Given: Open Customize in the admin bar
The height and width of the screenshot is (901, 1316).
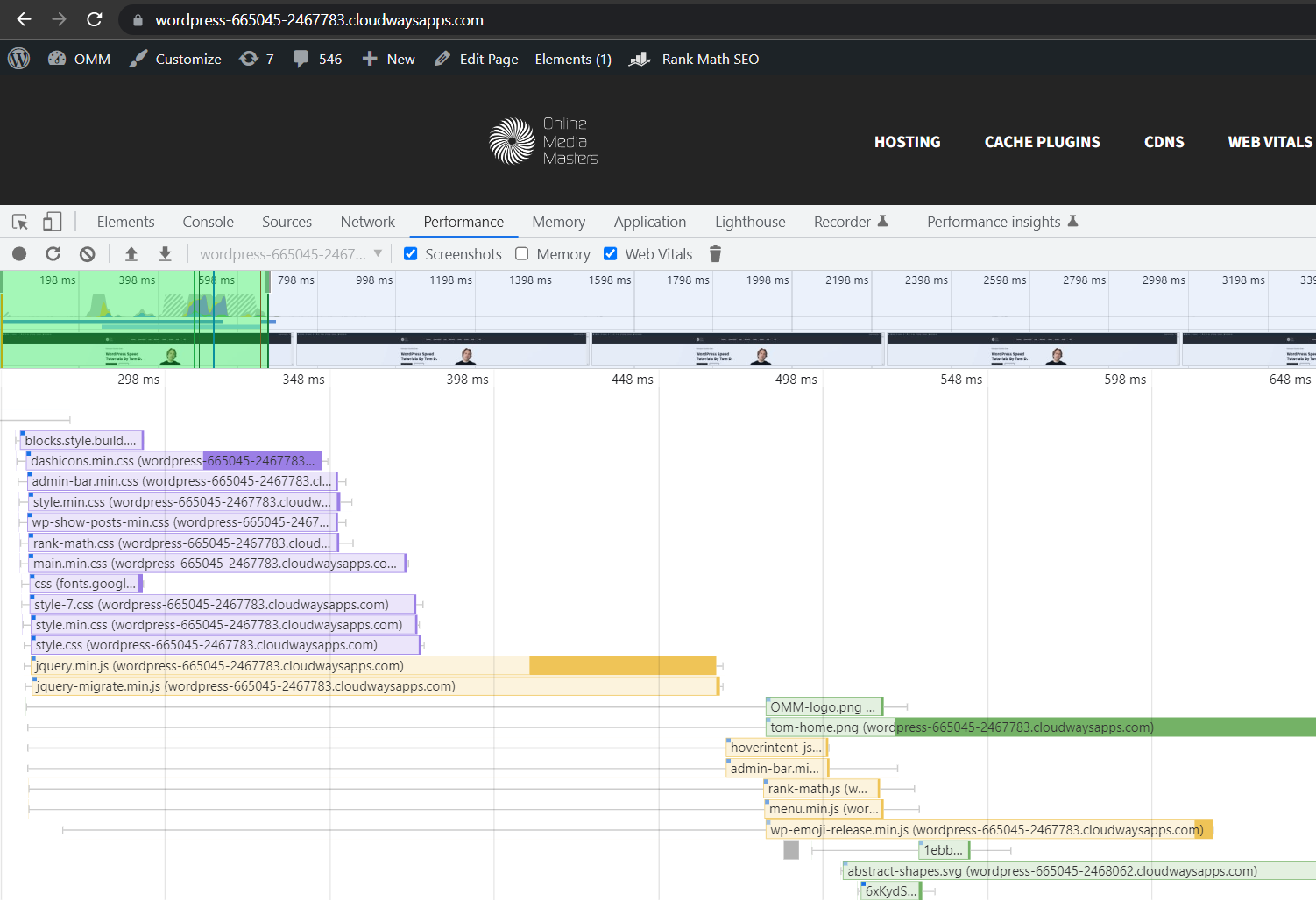Looking at the screenshot, I should click(x=175, y=59).
